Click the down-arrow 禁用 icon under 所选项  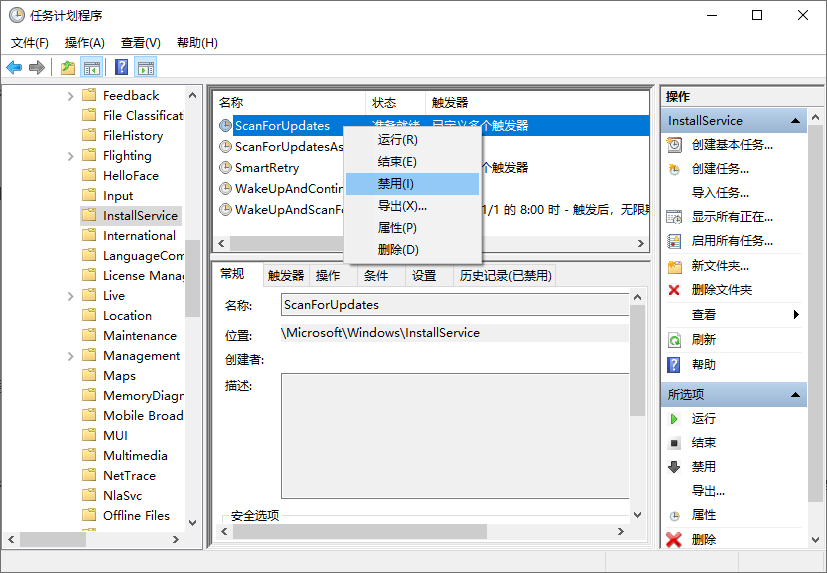pyautogui.click(x=674, y=467)
